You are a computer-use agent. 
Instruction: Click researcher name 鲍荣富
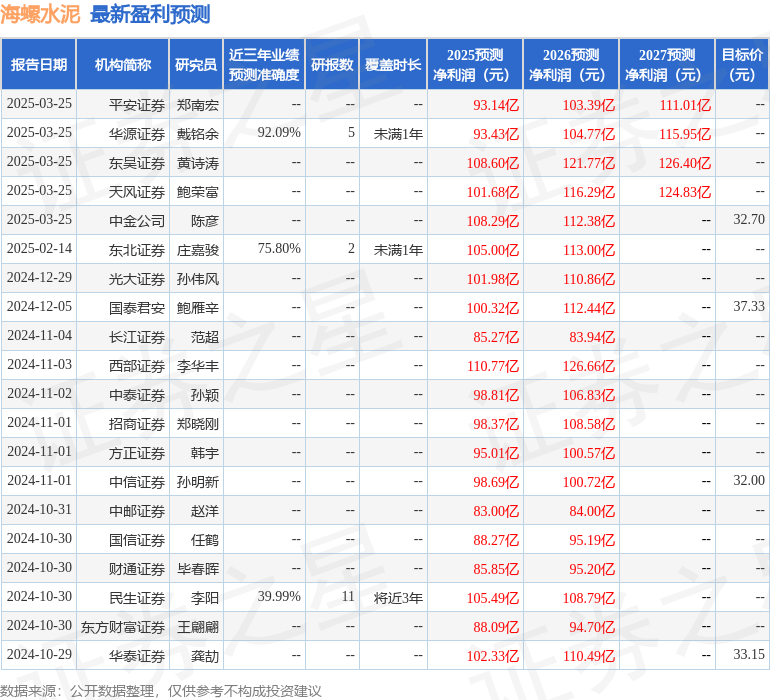(198, 192)
